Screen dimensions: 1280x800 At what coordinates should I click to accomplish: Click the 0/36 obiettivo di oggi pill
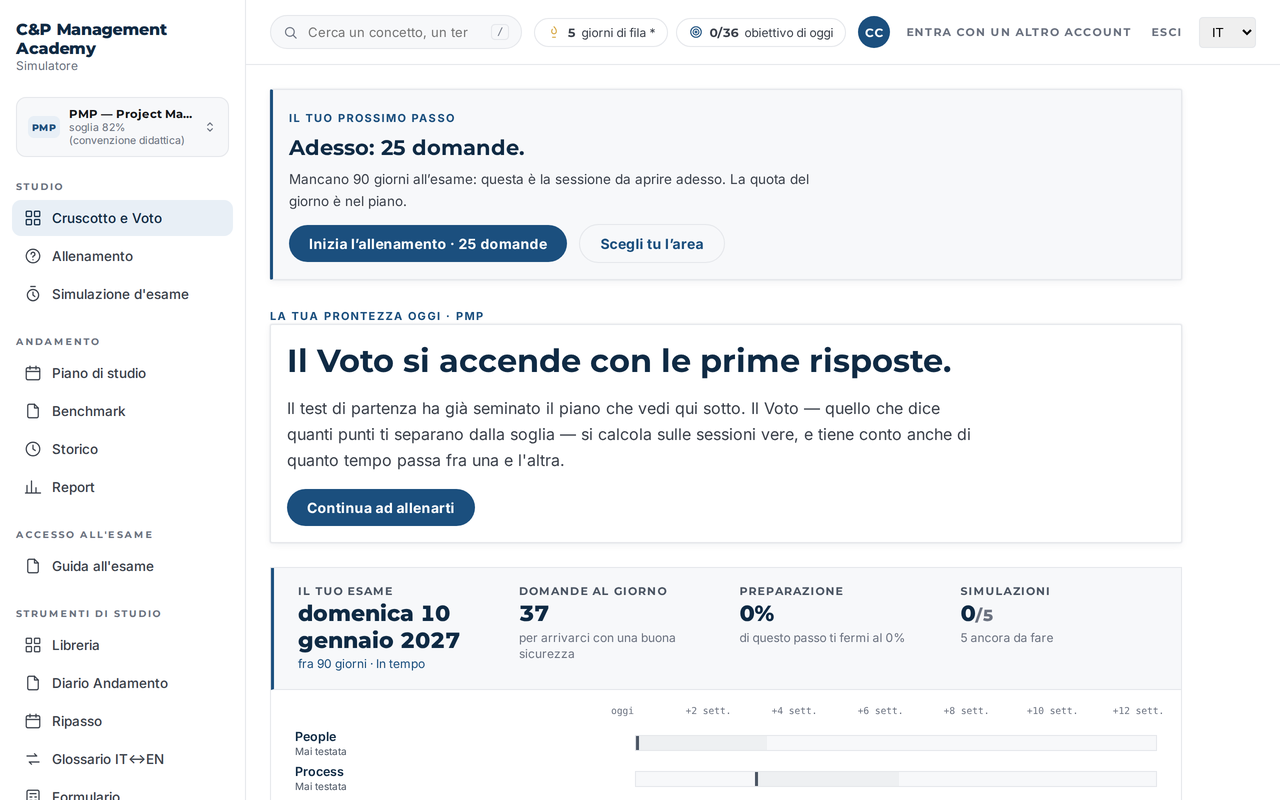761,32
